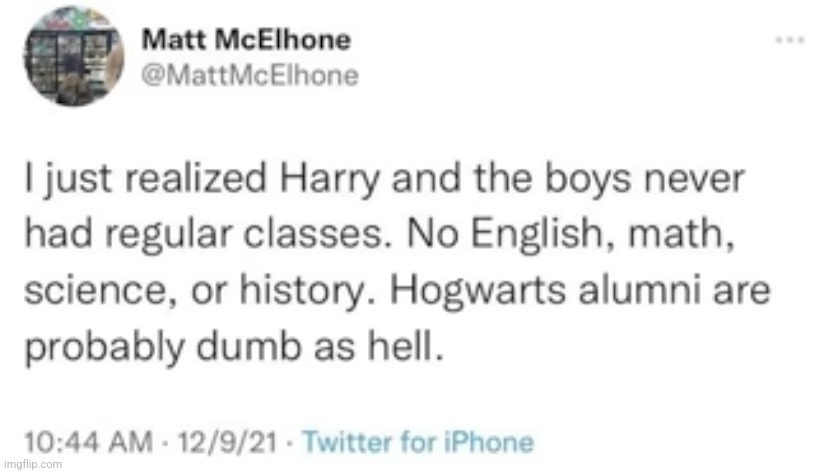The width and height of the screenshot is (834, 473).
Task: Open the bold Matt McElhone display name
Action: [246, 40]
